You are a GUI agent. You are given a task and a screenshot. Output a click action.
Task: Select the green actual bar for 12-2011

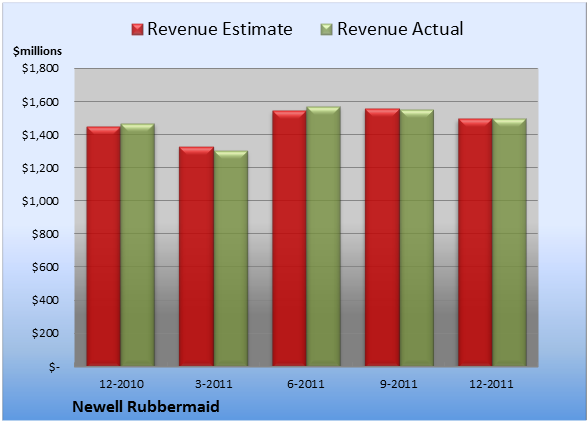[x=509, y=242]
